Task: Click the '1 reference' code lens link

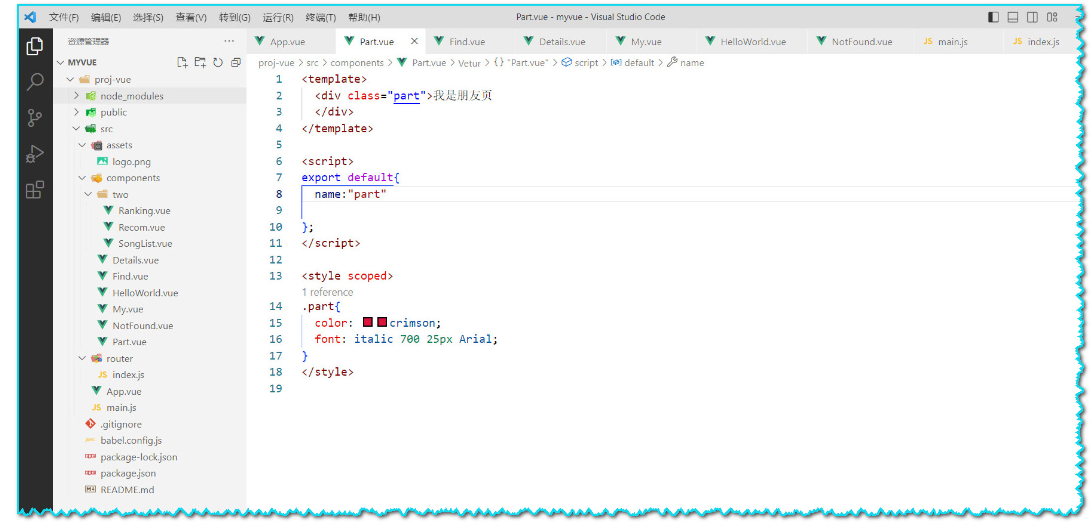Action: 327,292
